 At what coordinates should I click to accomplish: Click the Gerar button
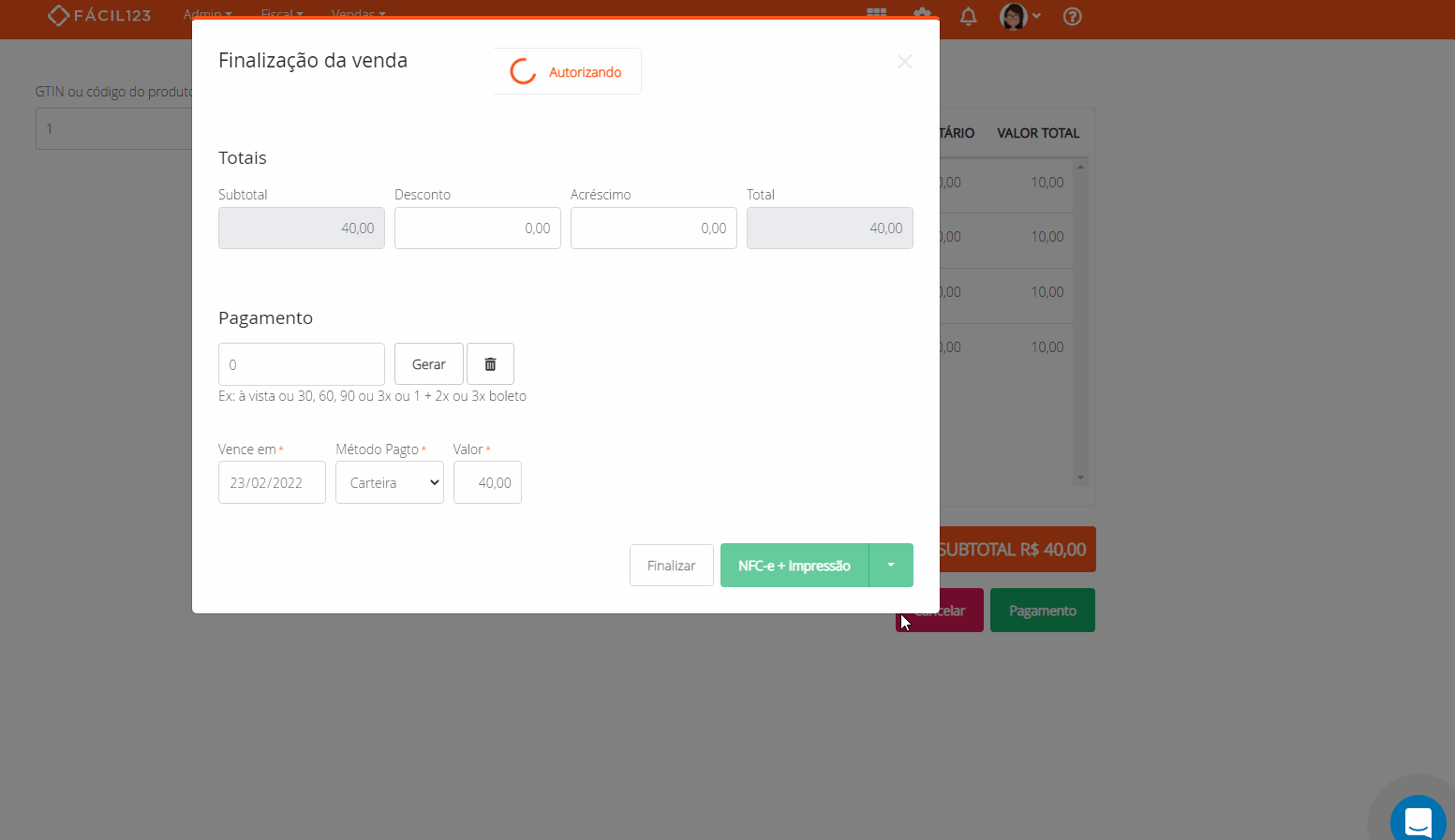(429, 364)
